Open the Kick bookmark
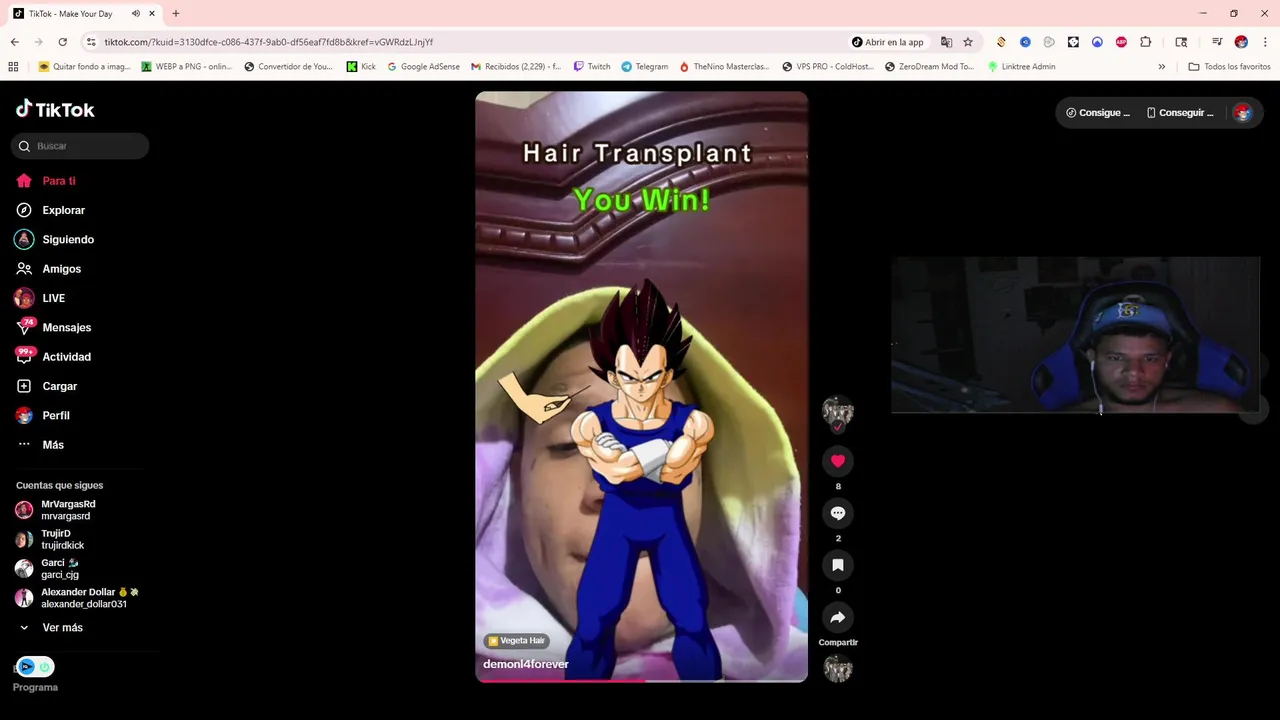 point(361,67)
